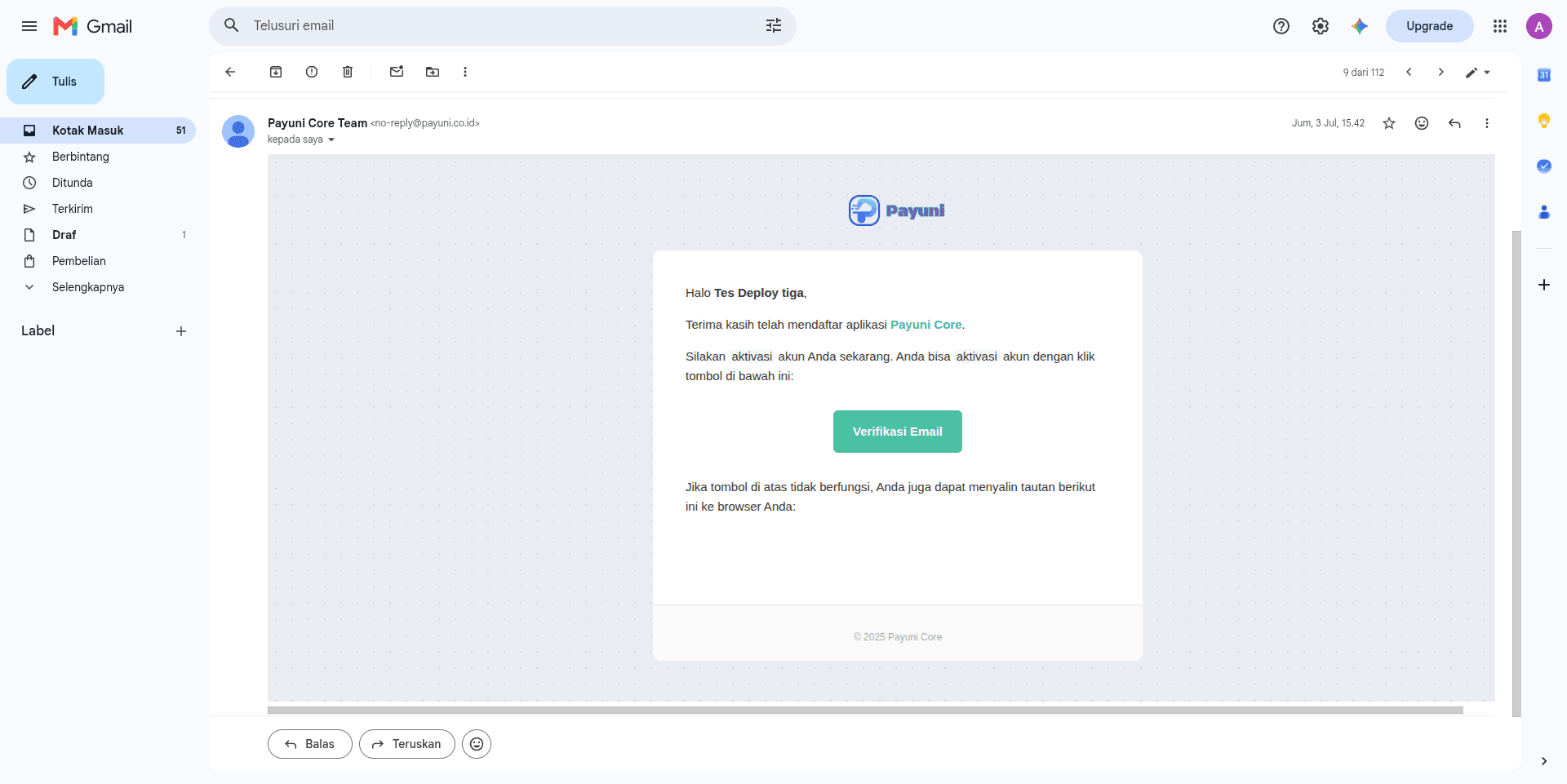Go to older email
1567x784 pixels.
tap(1441, 72)
